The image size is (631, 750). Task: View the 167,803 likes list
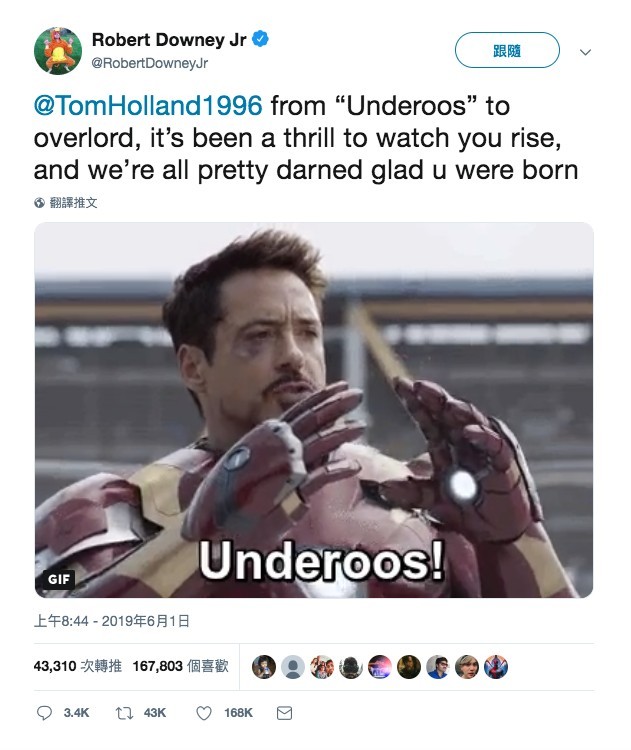(x=180, y=666)
